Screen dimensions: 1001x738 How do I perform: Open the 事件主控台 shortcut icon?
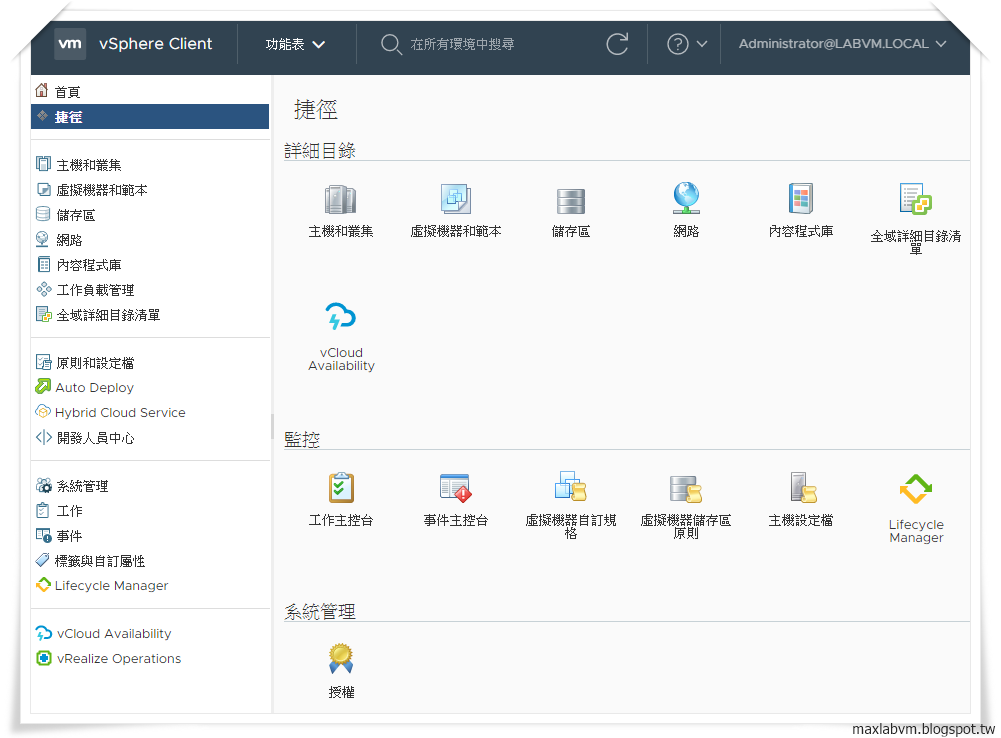point(455,488)
